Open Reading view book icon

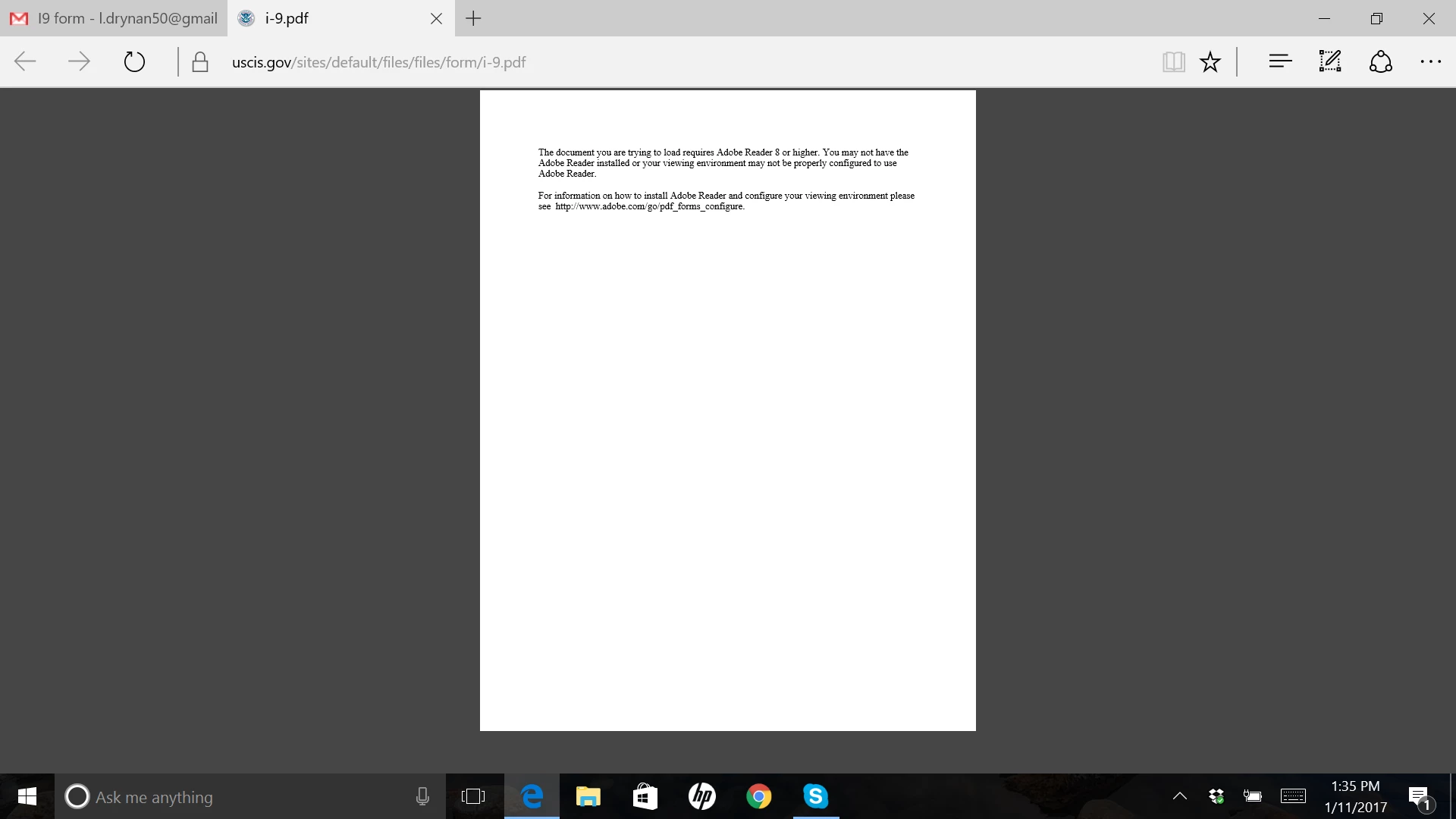click(1173, 61)
